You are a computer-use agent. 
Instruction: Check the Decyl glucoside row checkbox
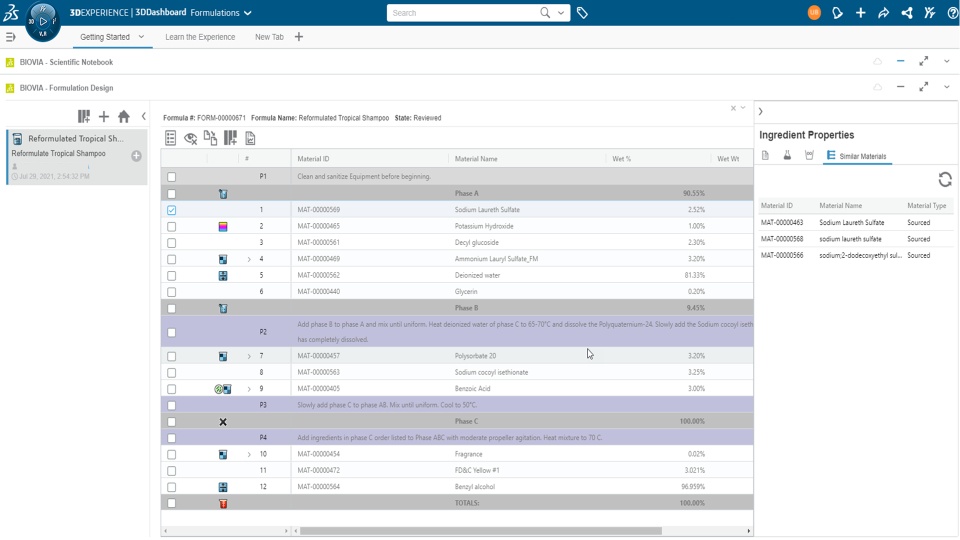171,243
